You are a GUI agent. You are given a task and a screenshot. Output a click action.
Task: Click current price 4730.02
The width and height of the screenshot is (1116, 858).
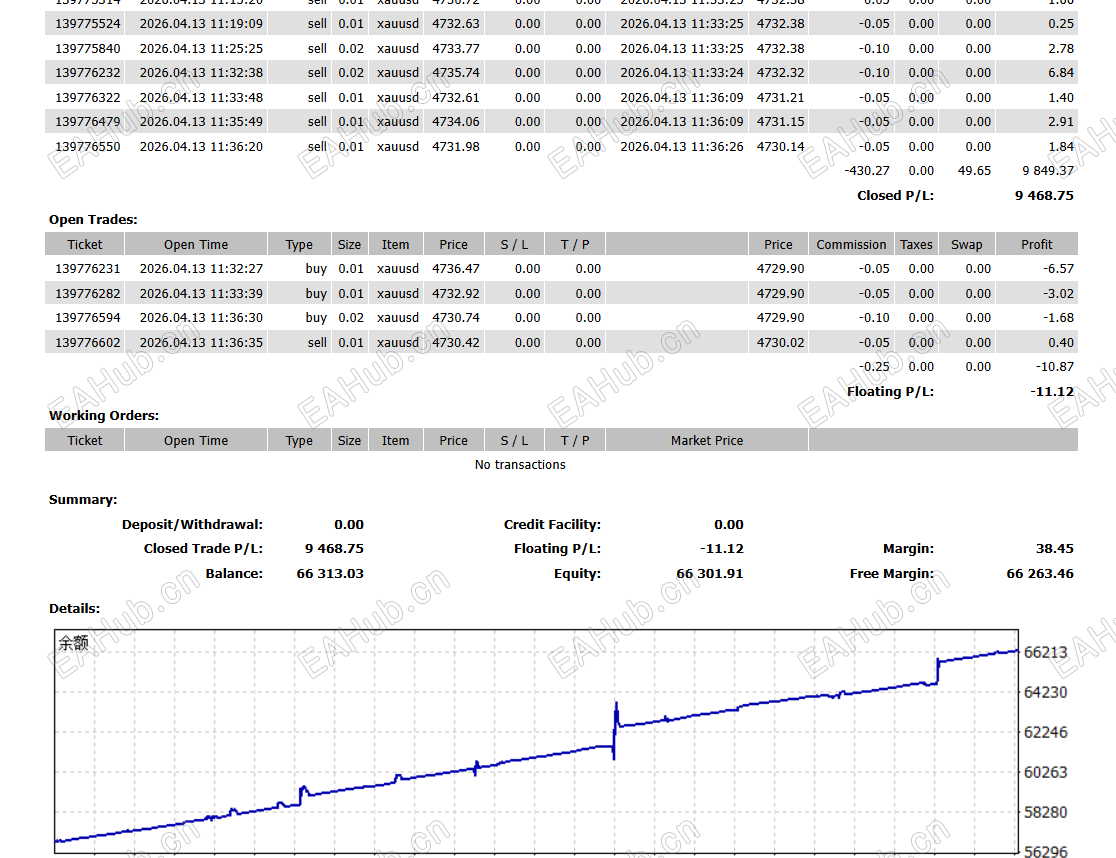(780, 343)
